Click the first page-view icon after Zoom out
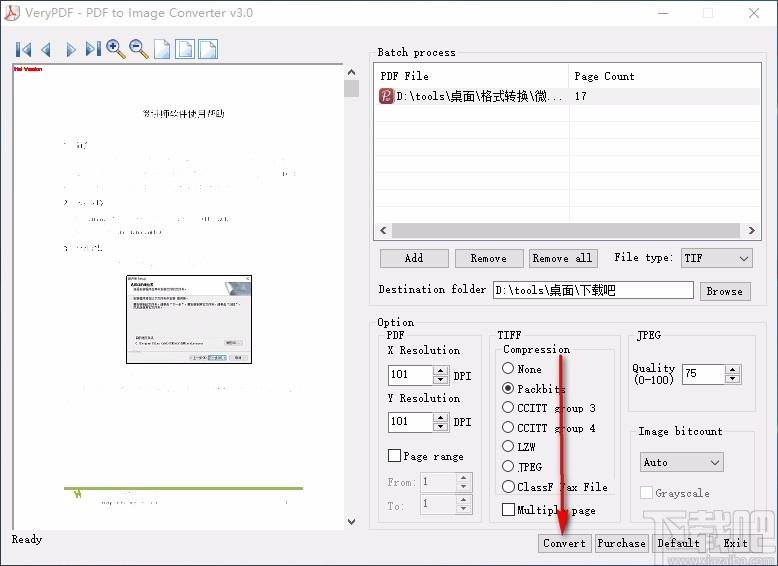This screenshot has width=778, height=566. pos(162,49)
